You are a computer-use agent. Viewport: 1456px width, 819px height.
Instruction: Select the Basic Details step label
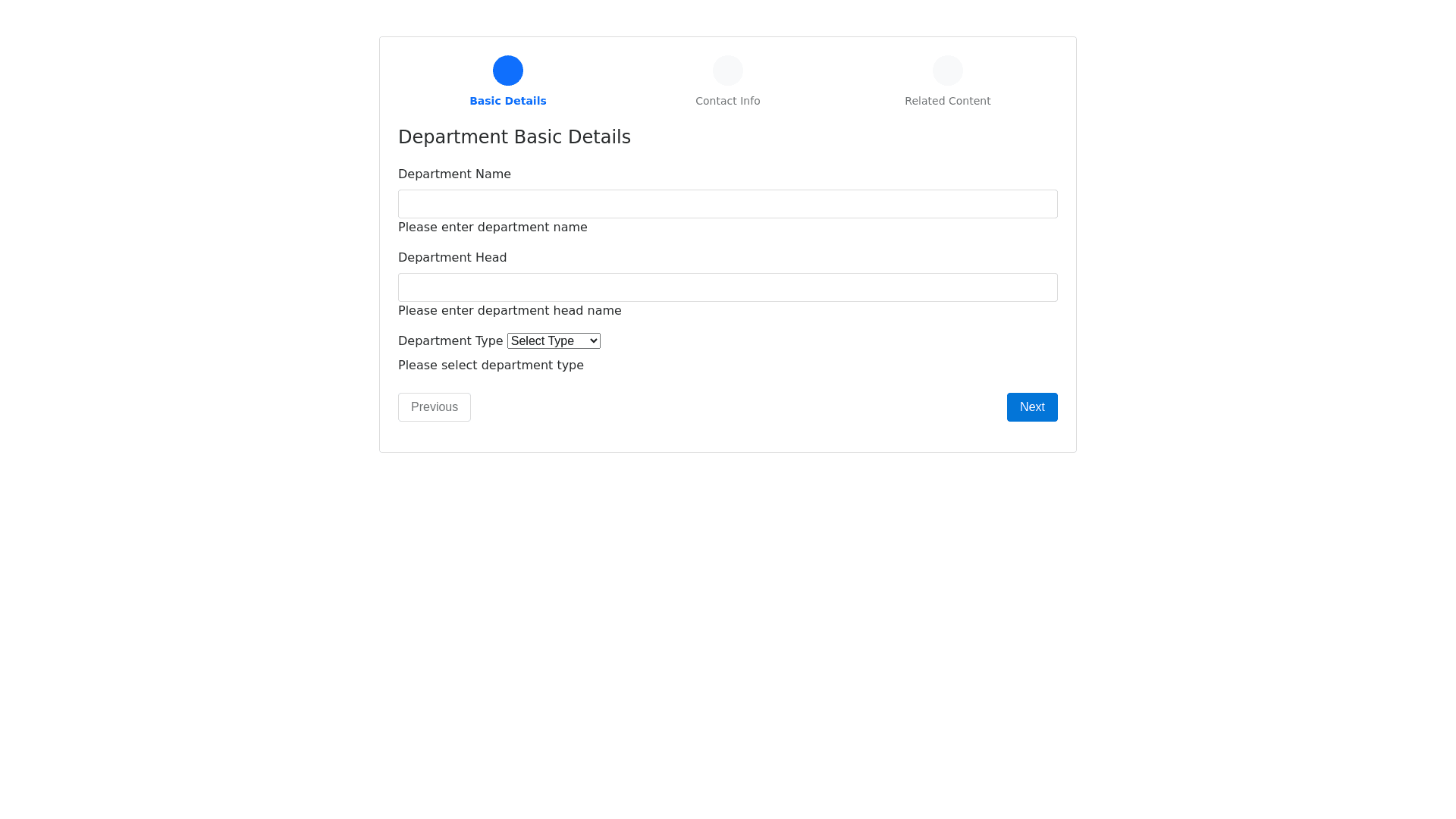pyautogui.click(x=508, y=101)
